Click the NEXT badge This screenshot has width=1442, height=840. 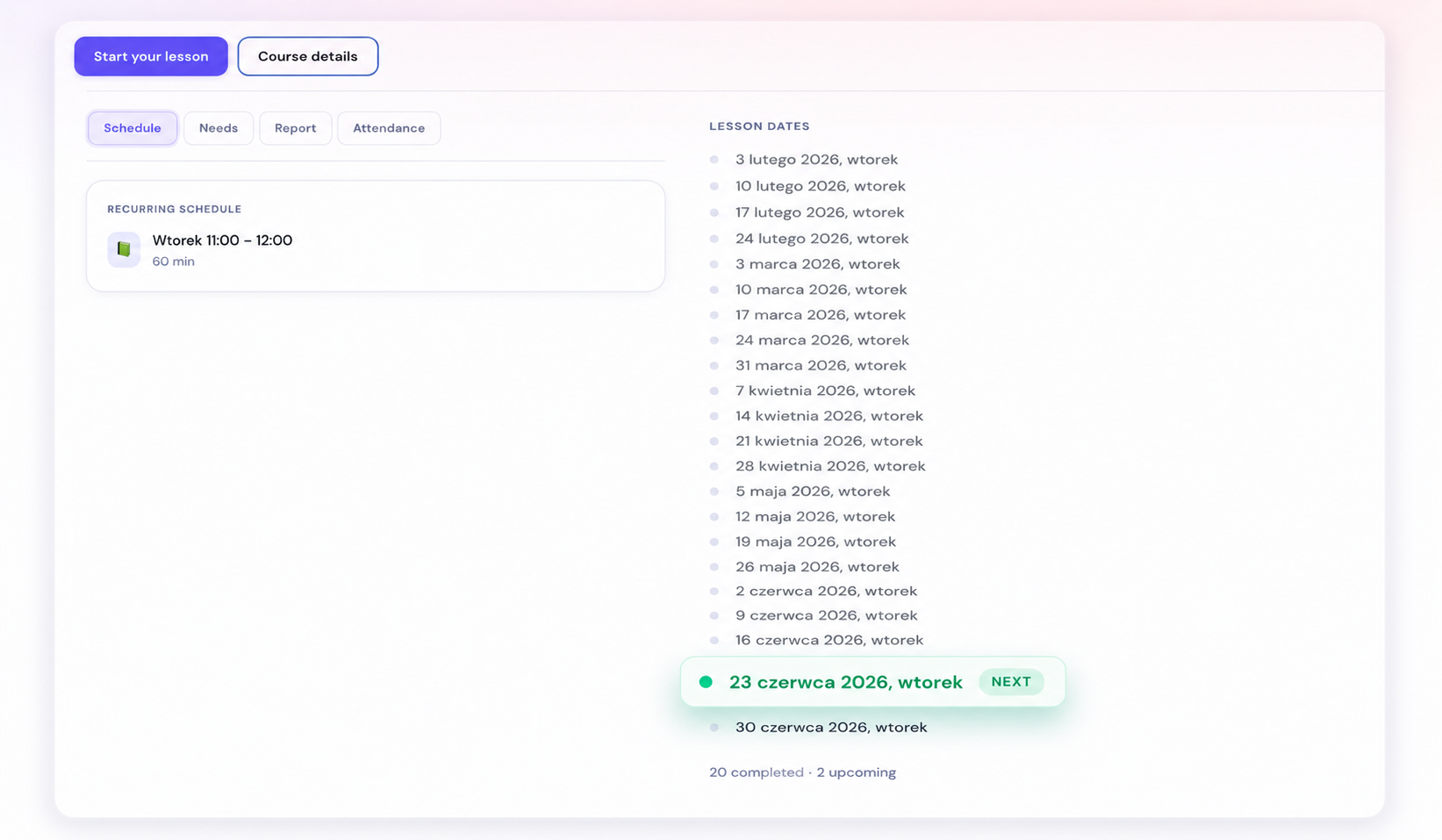coord(1011,682)
